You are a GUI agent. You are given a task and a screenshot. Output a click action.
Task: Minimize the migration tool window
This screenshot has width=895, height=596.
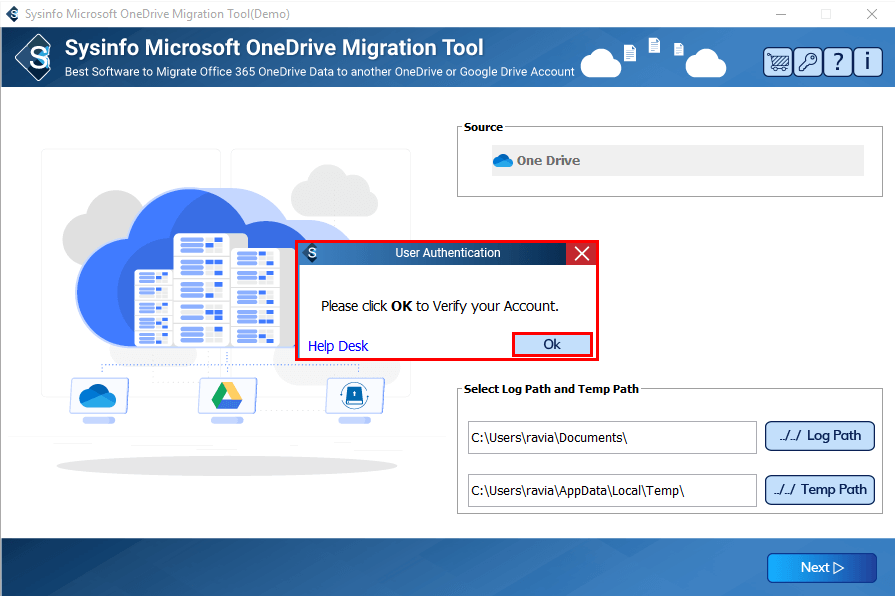tap(781, 14)
